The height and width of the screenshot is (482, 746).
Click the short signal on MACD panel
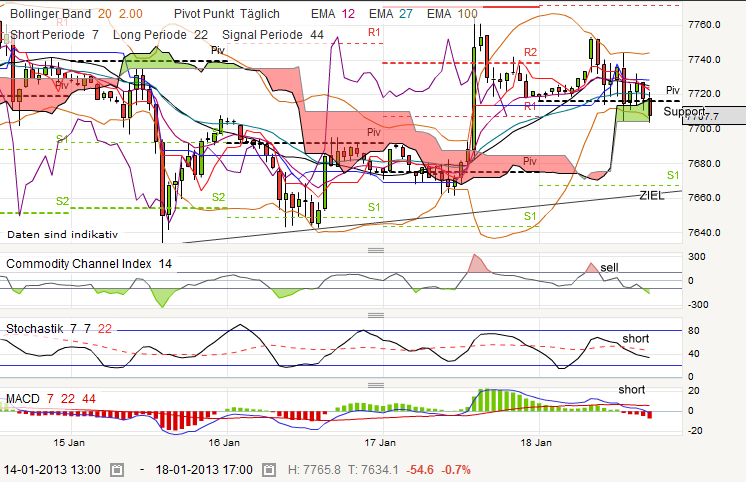tap(632, 390)
